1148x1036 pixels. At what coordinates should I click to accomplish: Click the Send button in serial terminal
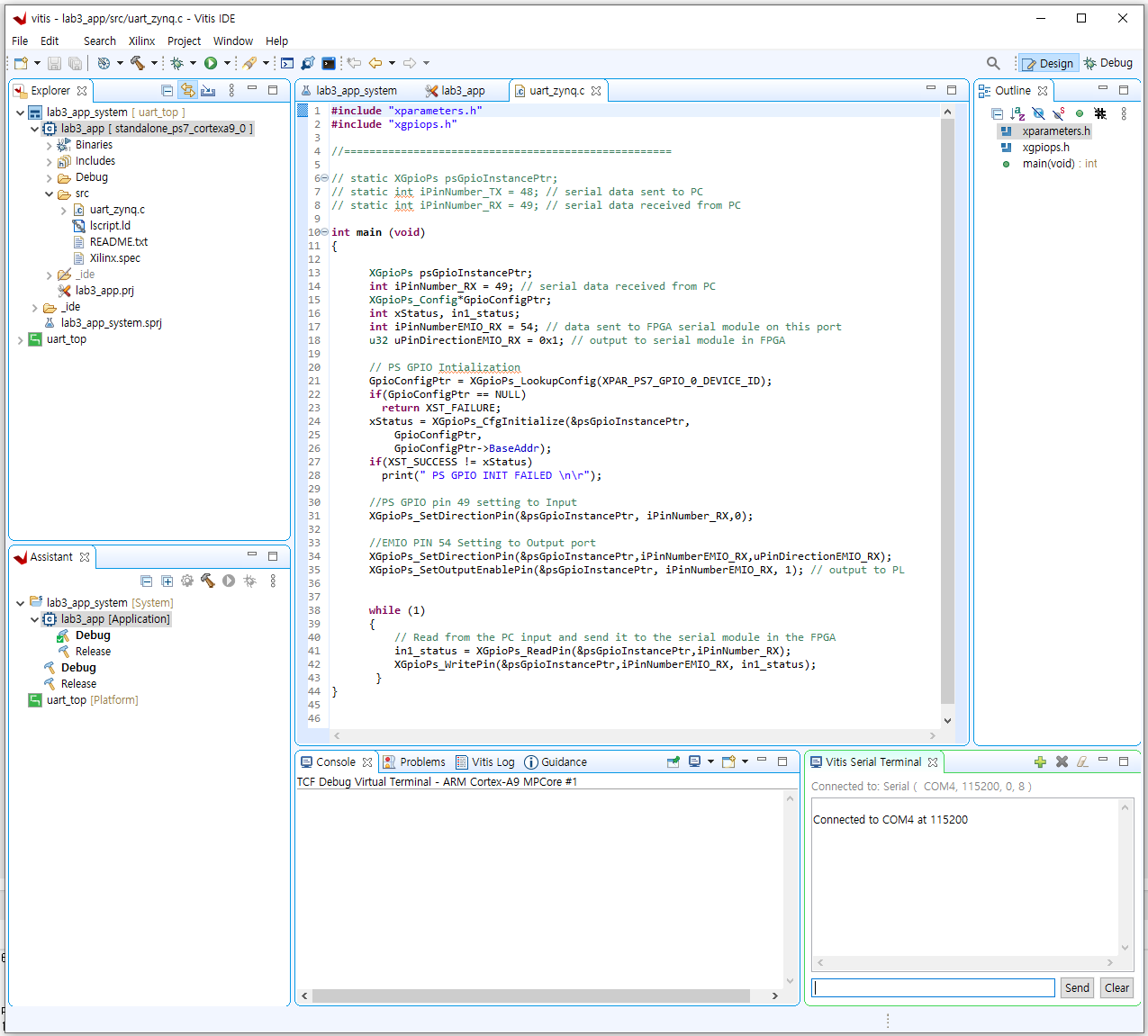click(1077, 987)
